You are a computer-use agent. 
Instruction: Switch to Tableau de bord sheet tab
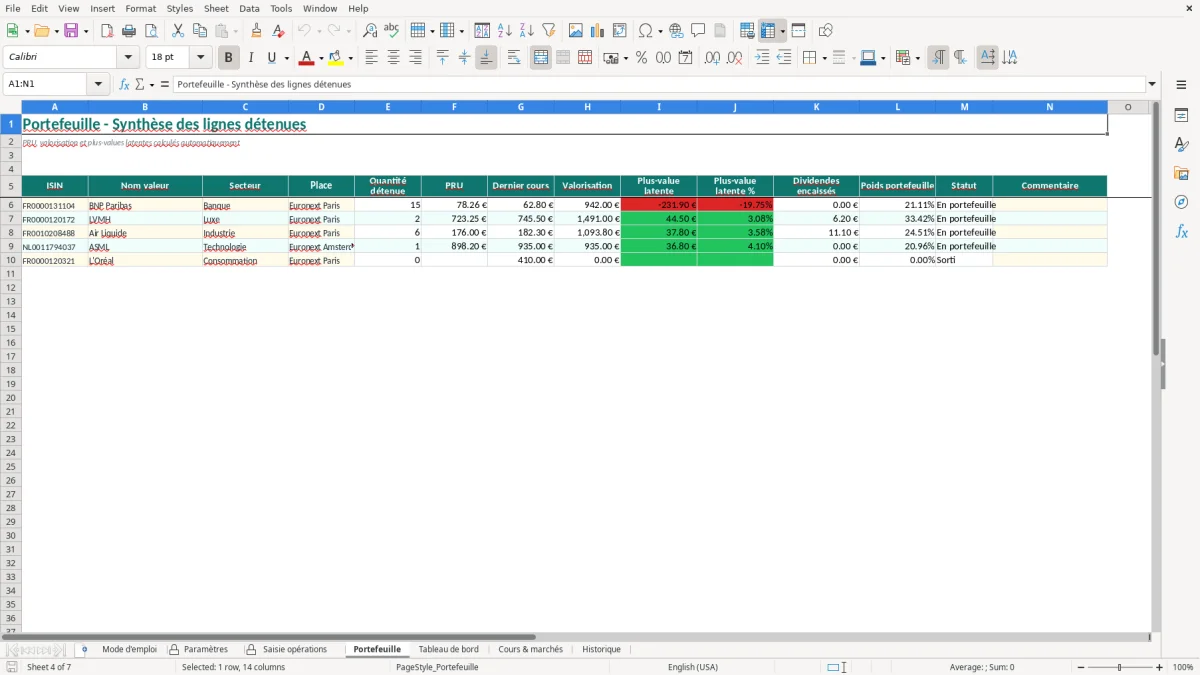448,649
